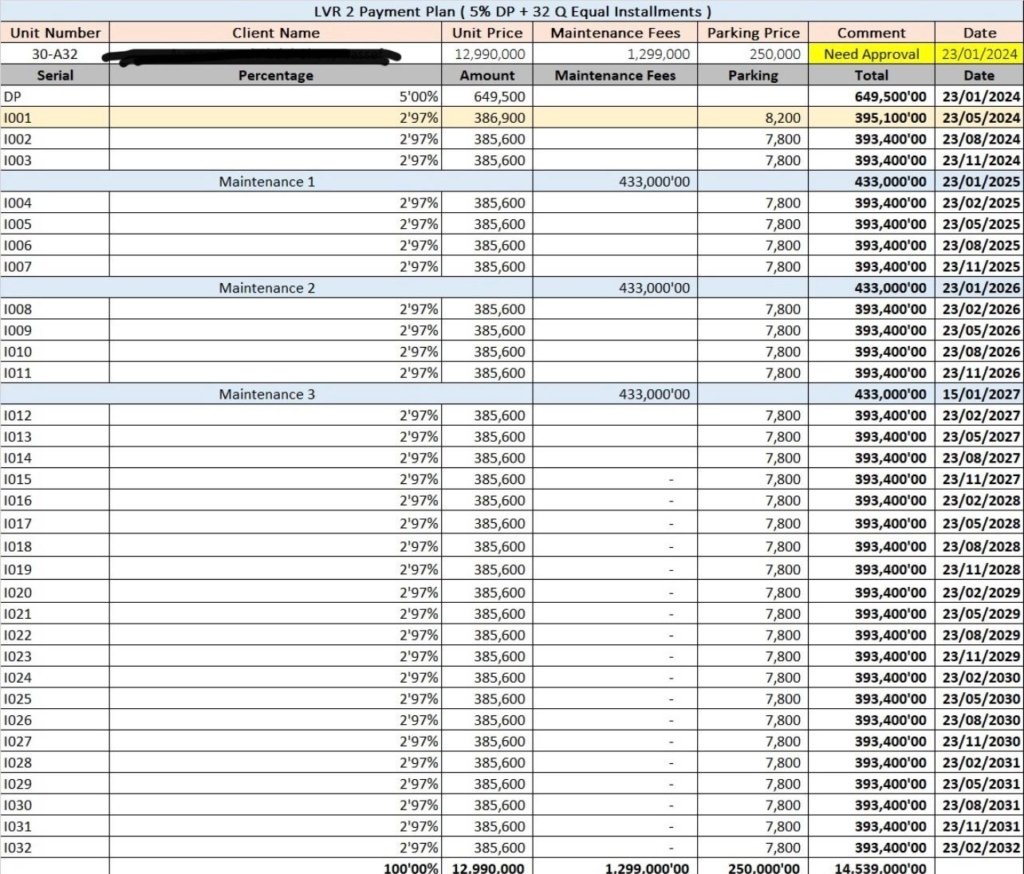Screen dimensions: 1024x874
Task: Click the 'Maintenance 2' row label
Action: point(266,288)
